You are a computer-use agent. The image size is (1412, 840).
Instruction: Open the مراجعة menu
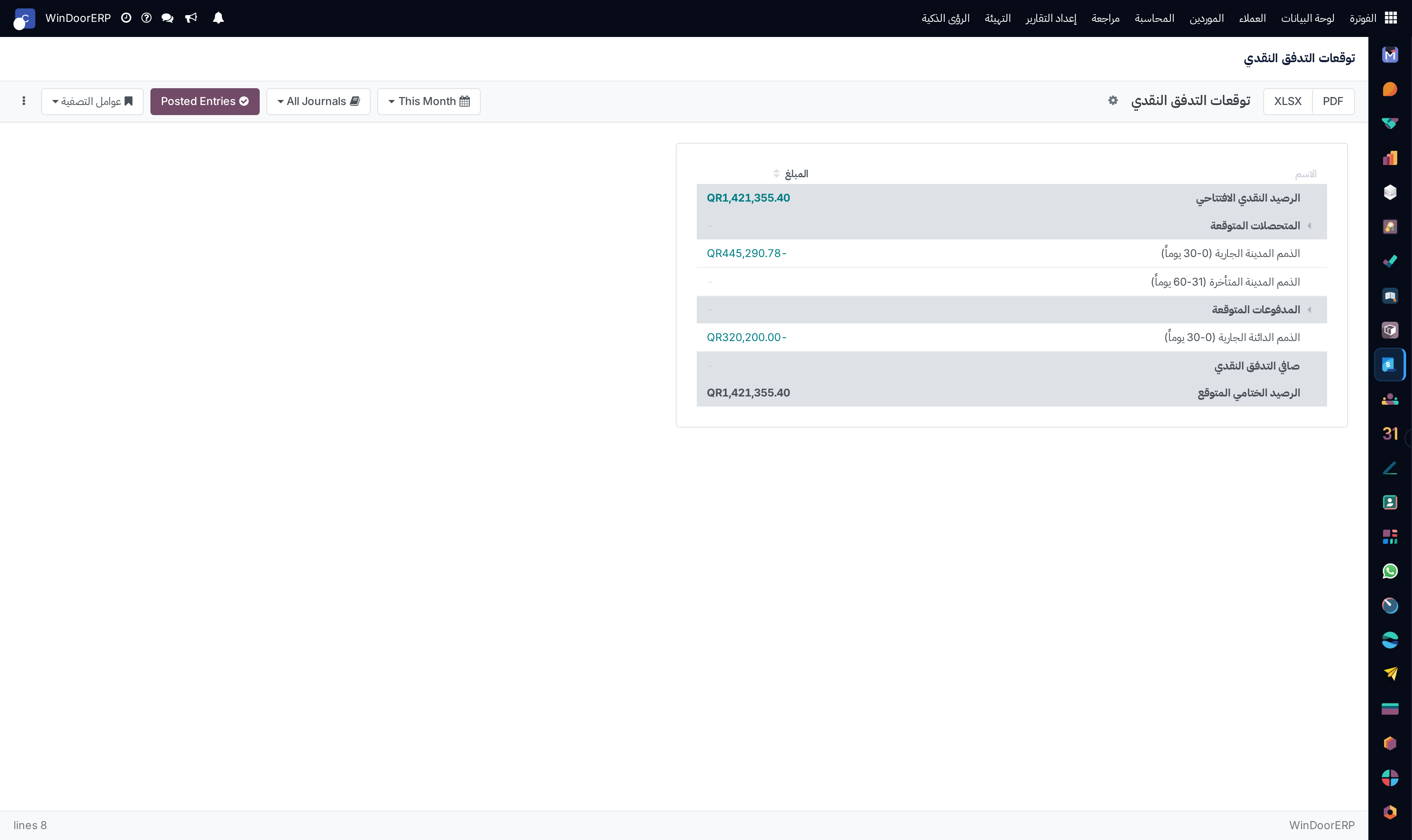point(1106,18)
